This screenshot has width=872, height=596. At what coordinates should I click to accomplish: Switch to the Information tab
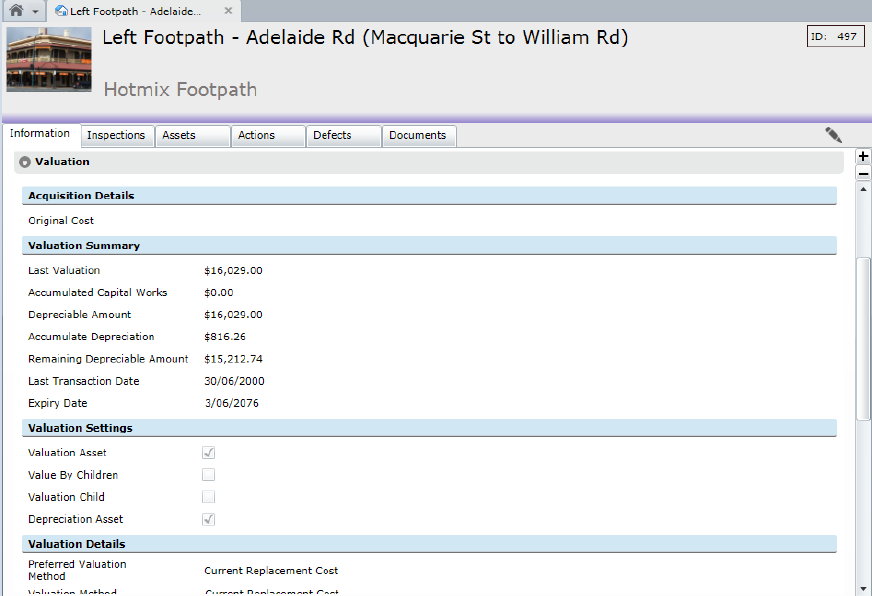[x=40, y=133]
